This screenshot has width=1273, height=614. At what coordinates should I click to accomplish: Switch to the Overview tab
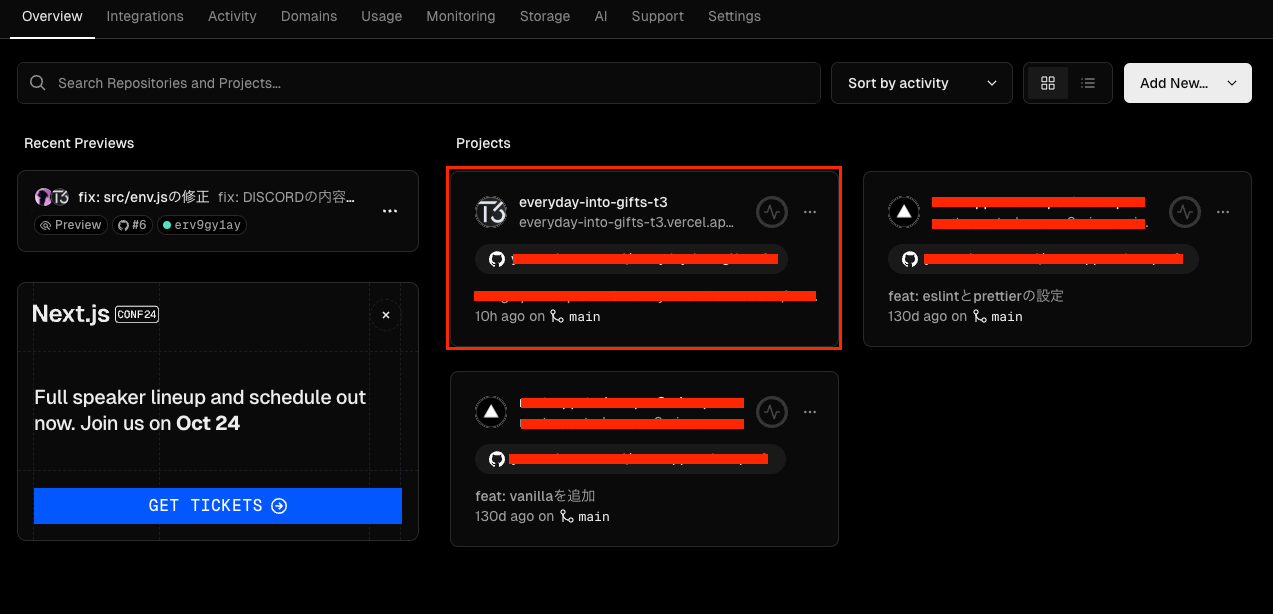(x=52, y=16)
